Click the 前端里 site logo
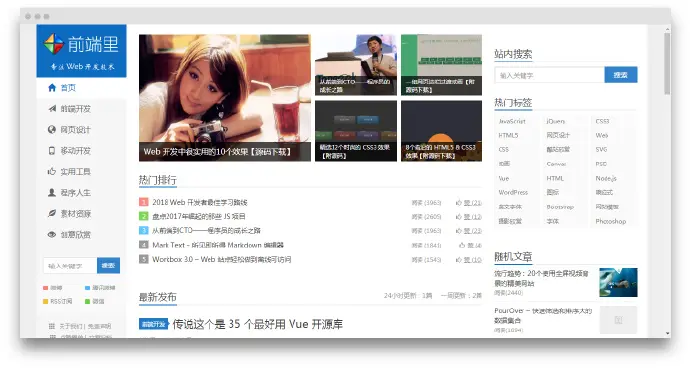Viewport: 690px width, 371px height. click(x=81, y=51)
